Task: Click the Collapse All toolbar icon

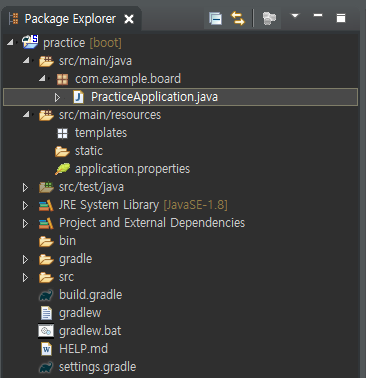Action: point(215,19)
